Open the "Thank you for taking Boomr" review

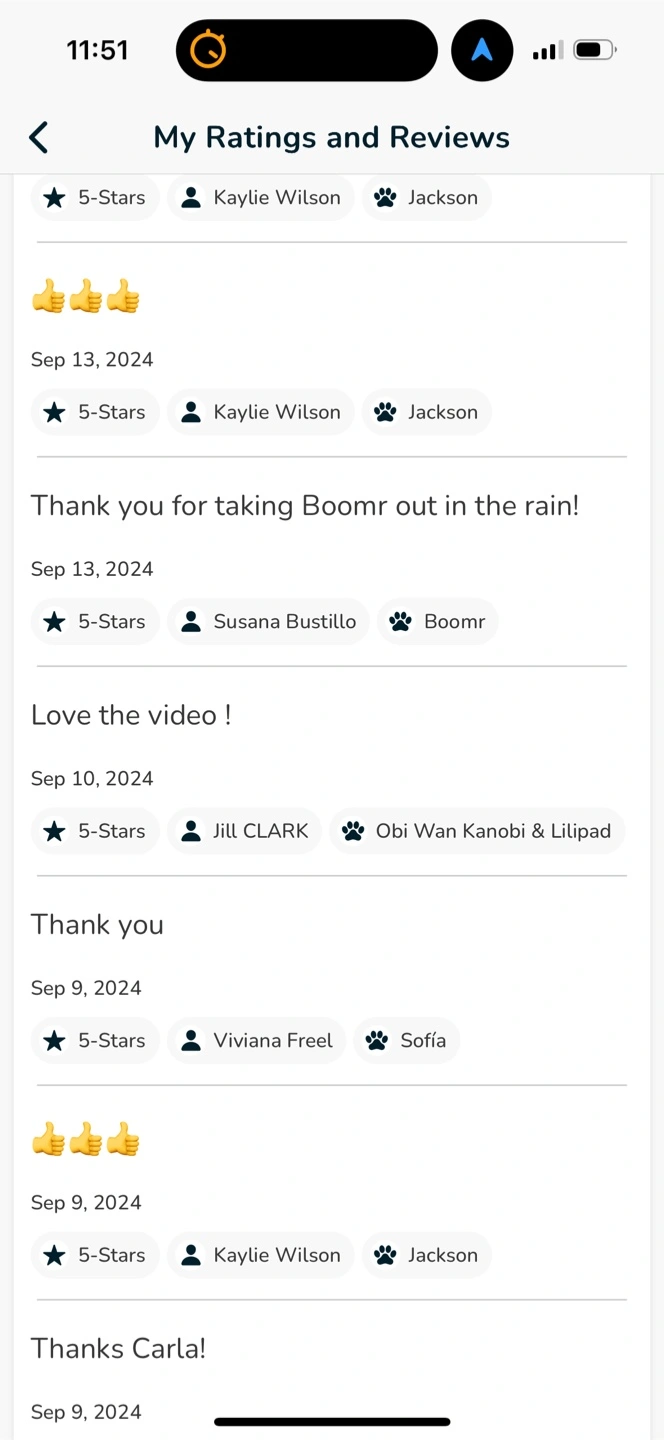tap(305, 506)
